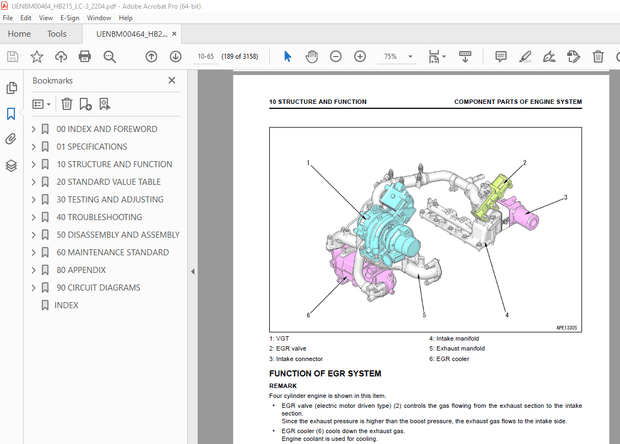Expand the 90 CIRCUIT DIAGRAMS bookmark
The height and width of the screenshot is (444, 620).
point(34,287)
